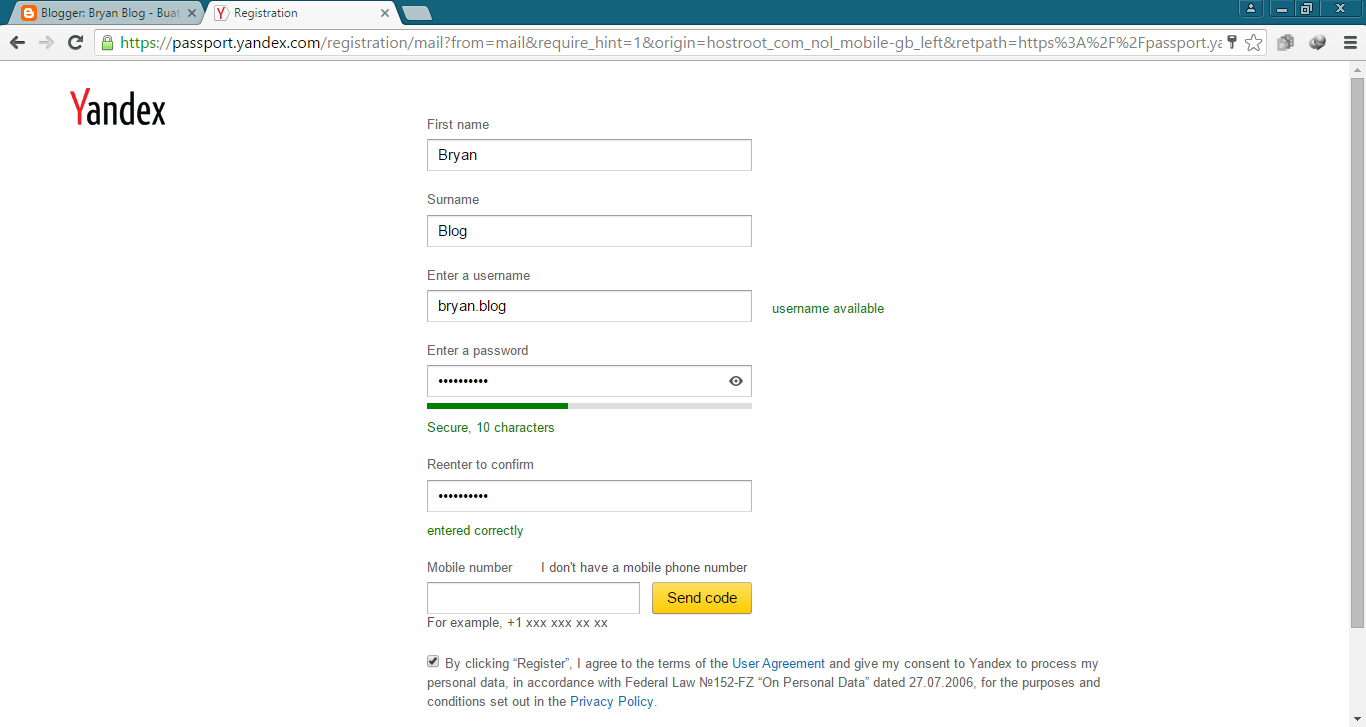Switch to the Blogger: Bryan Blog tab
The image size is (1366, 727).
coord(108,13)
